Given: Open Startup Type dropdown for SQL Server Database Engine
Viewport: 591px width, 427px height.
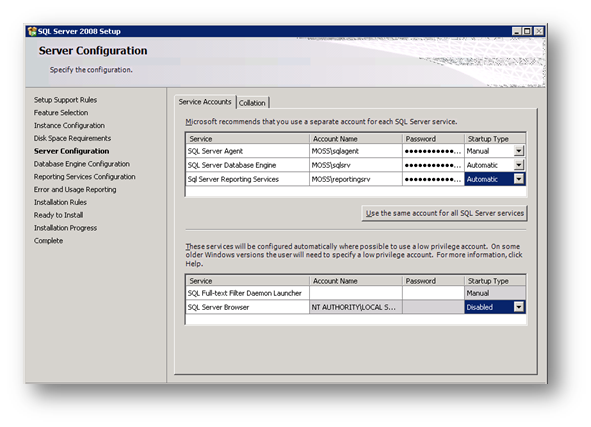Looking at the screenshot, I should 519,165.
